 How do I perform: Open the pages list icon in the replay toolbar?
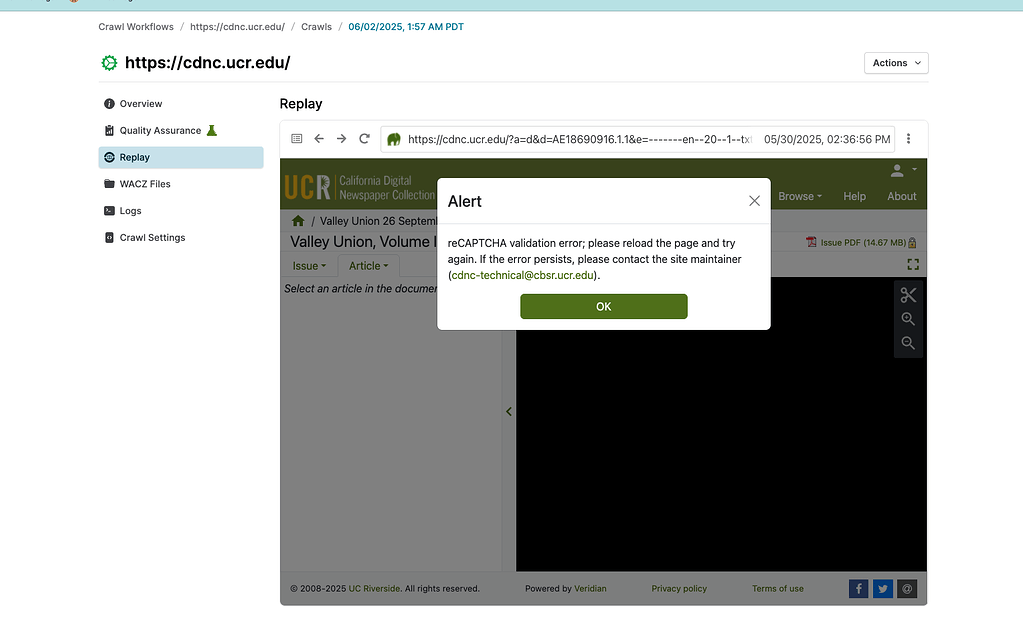click(x=295, y=139)
